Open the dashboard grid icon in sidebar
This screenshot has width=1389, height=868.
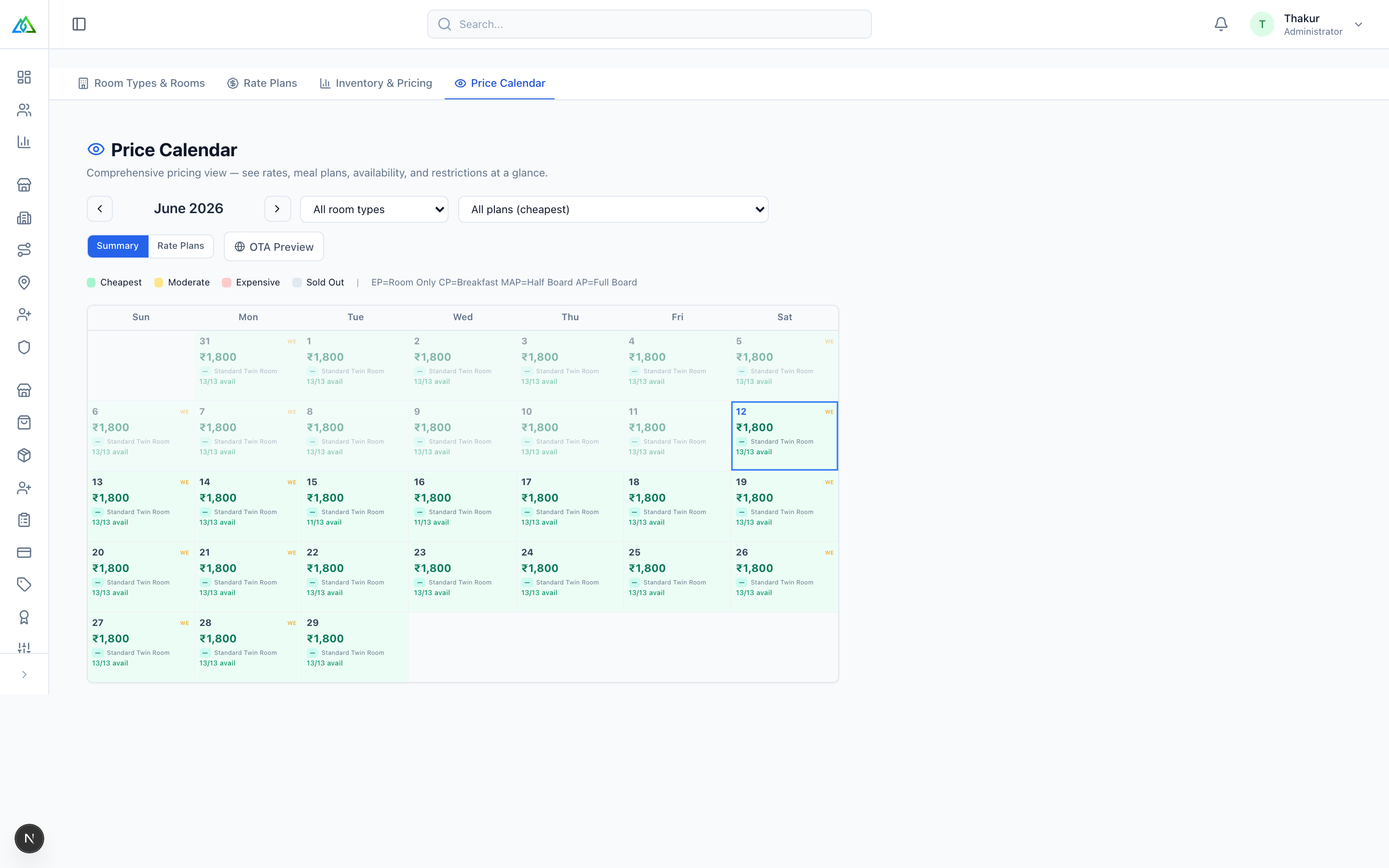[x=24, y=77]
